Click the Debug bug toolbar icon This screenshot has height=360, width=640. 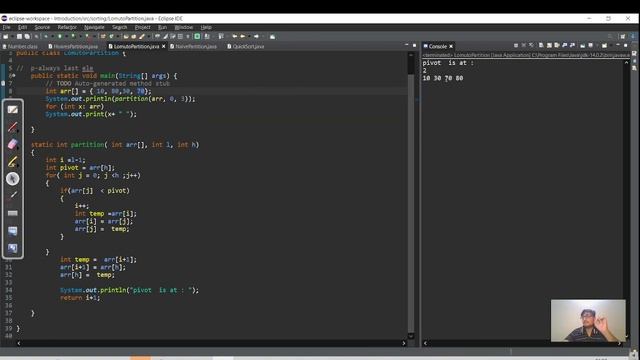pos(46,36)
